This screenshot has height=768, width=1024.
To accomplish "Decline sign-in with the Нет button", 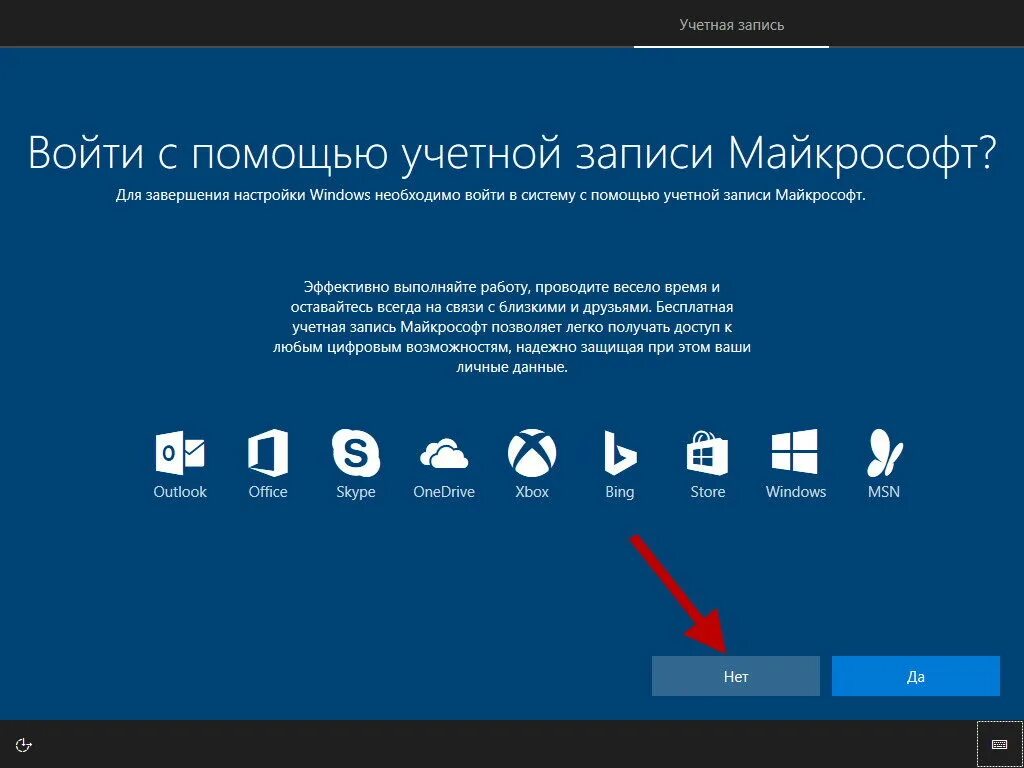I will tap(735, 676).
